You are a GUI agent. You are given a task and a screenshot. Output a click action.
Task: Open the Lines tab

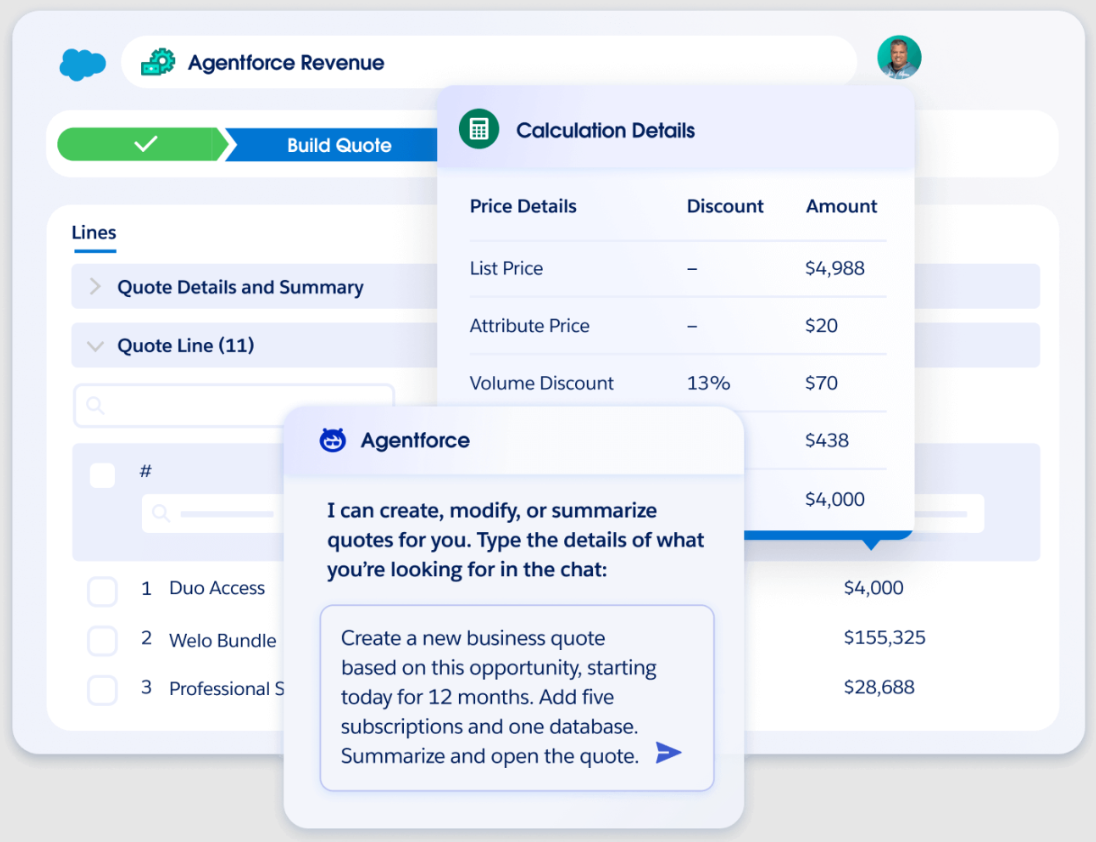pyautogui.click(x=94, y=233)
